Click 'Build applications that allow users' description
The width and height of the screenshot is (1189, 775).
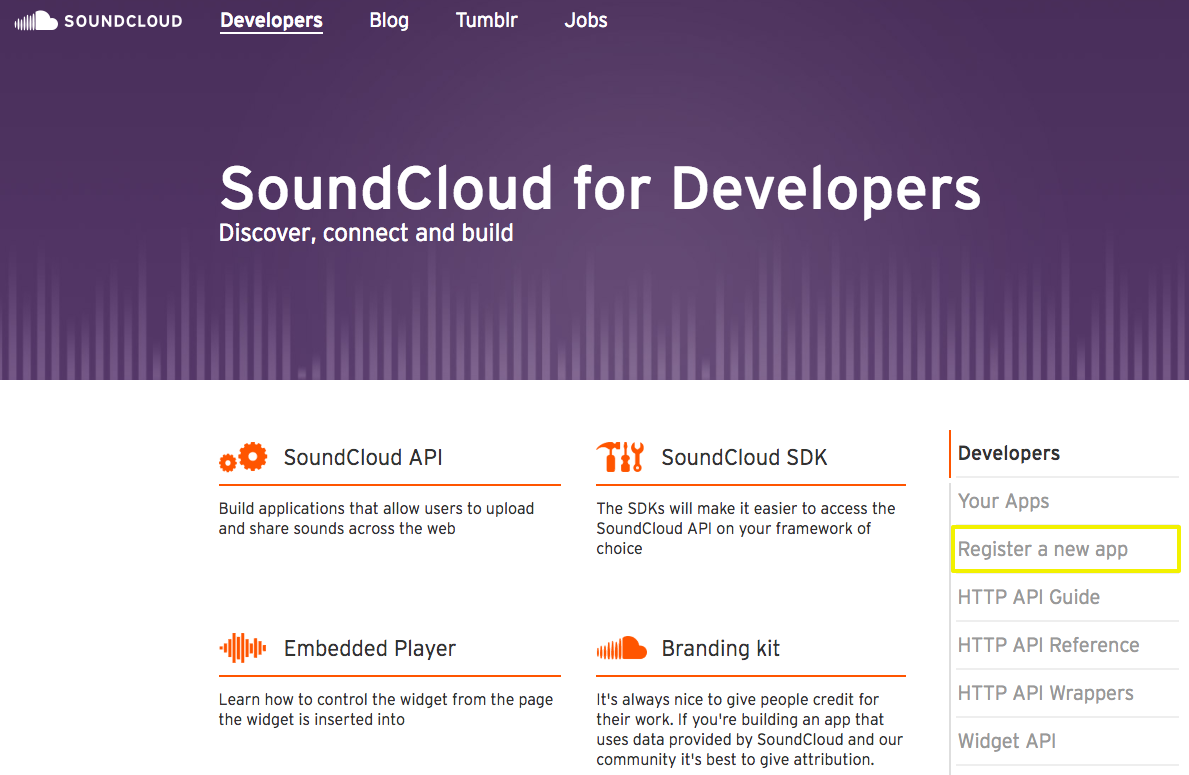click(376, 519)
